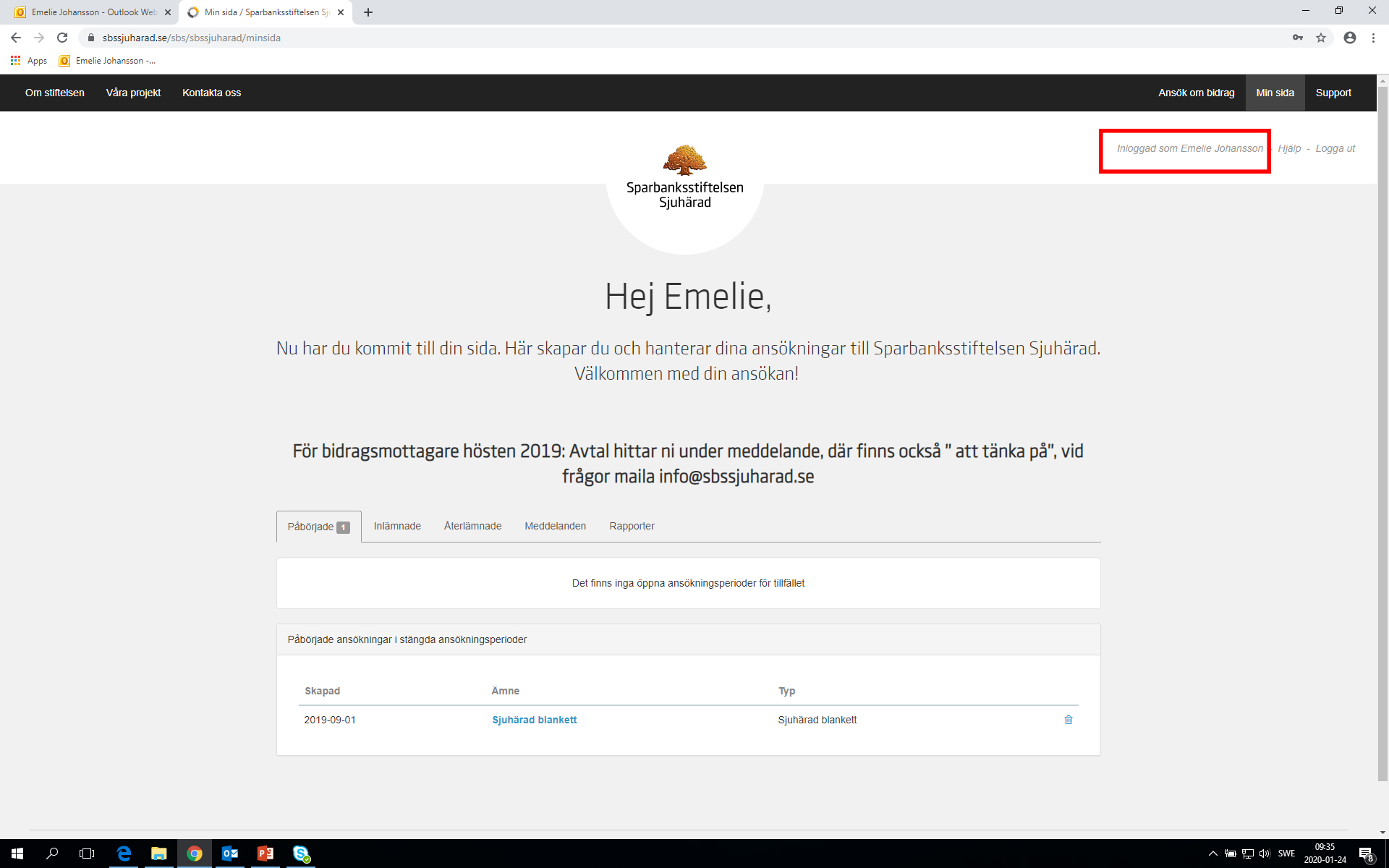Open the Ansök om bidrag page

(x=1197, y=93)
